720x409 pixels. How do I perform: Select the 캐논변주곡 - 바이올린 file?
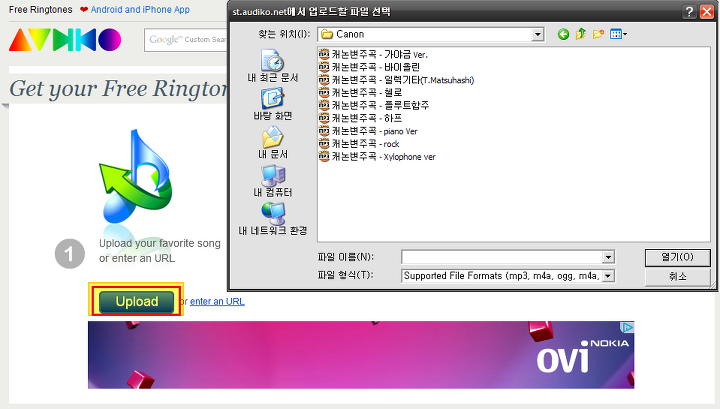pyautogui.click(x=369, y=67)
